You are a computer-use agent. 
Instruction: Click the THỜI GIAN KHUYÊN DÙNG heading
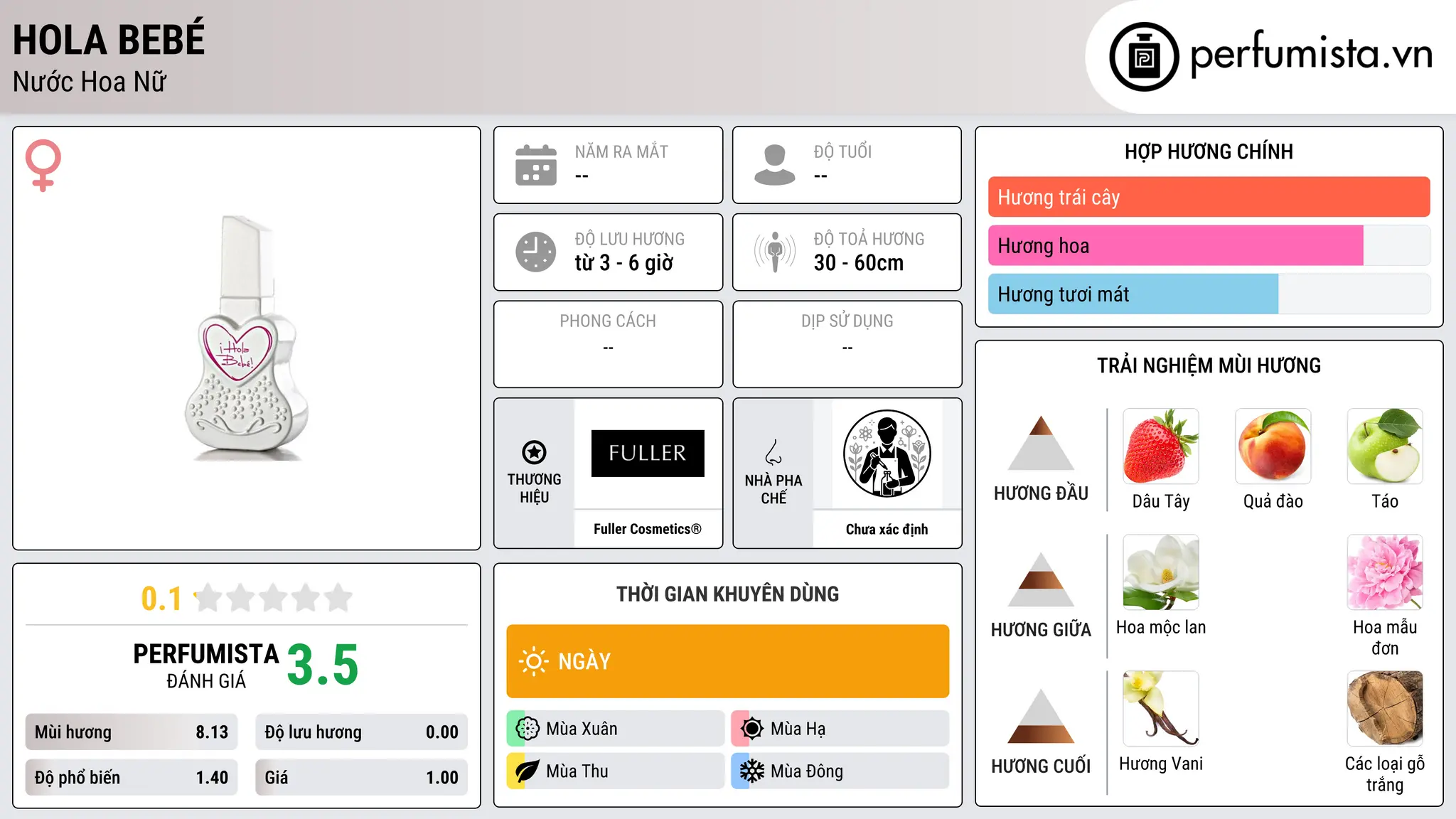[728, 594]
